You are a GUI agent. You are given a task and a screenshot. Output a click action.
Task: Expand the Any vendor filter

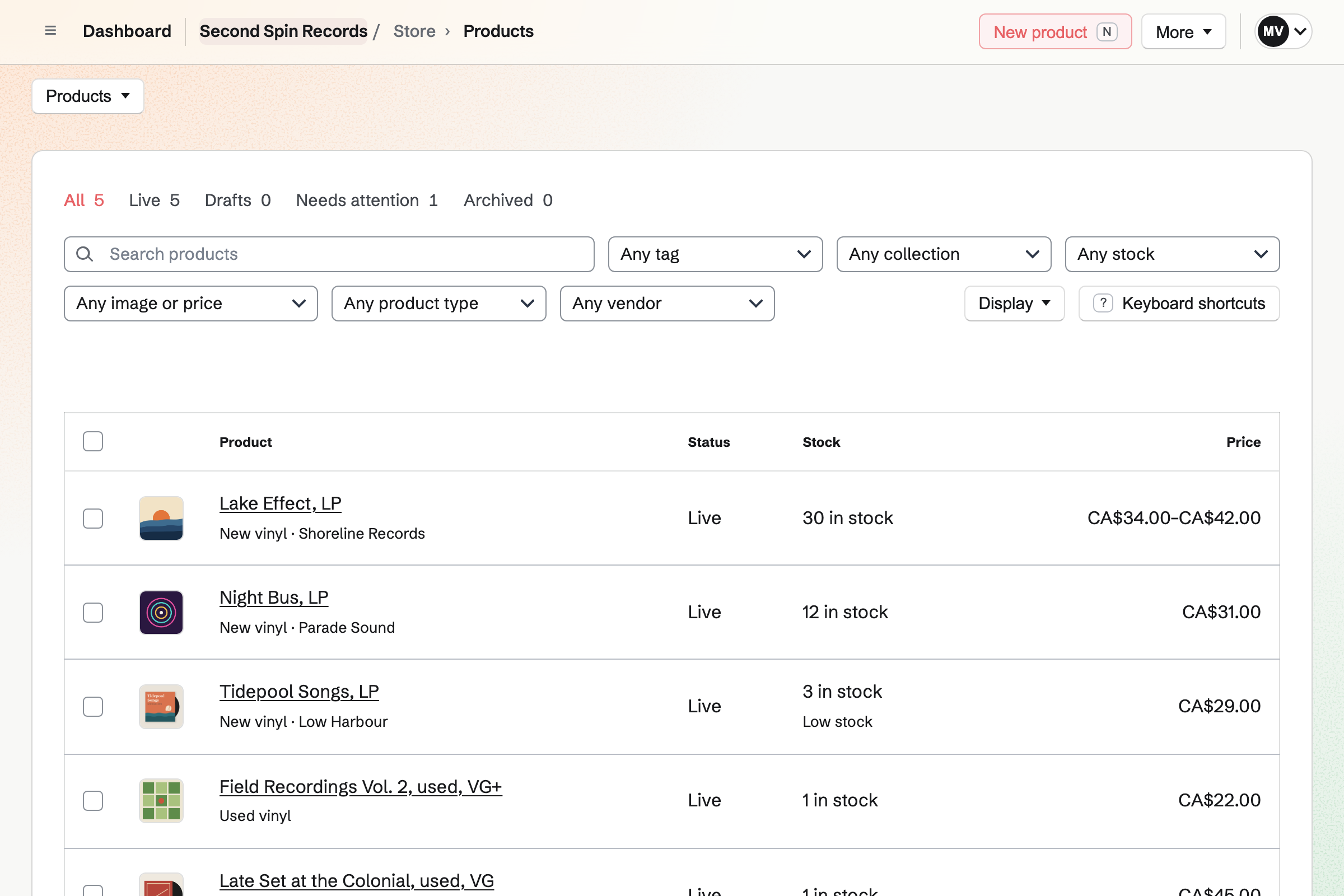[667, 304]
